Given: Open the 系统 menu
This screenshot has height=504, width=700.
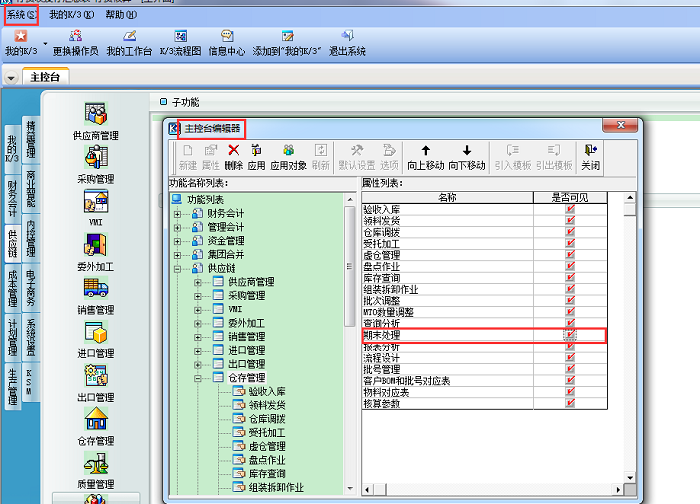Looking at the screenshot, I should click(20, 15).
